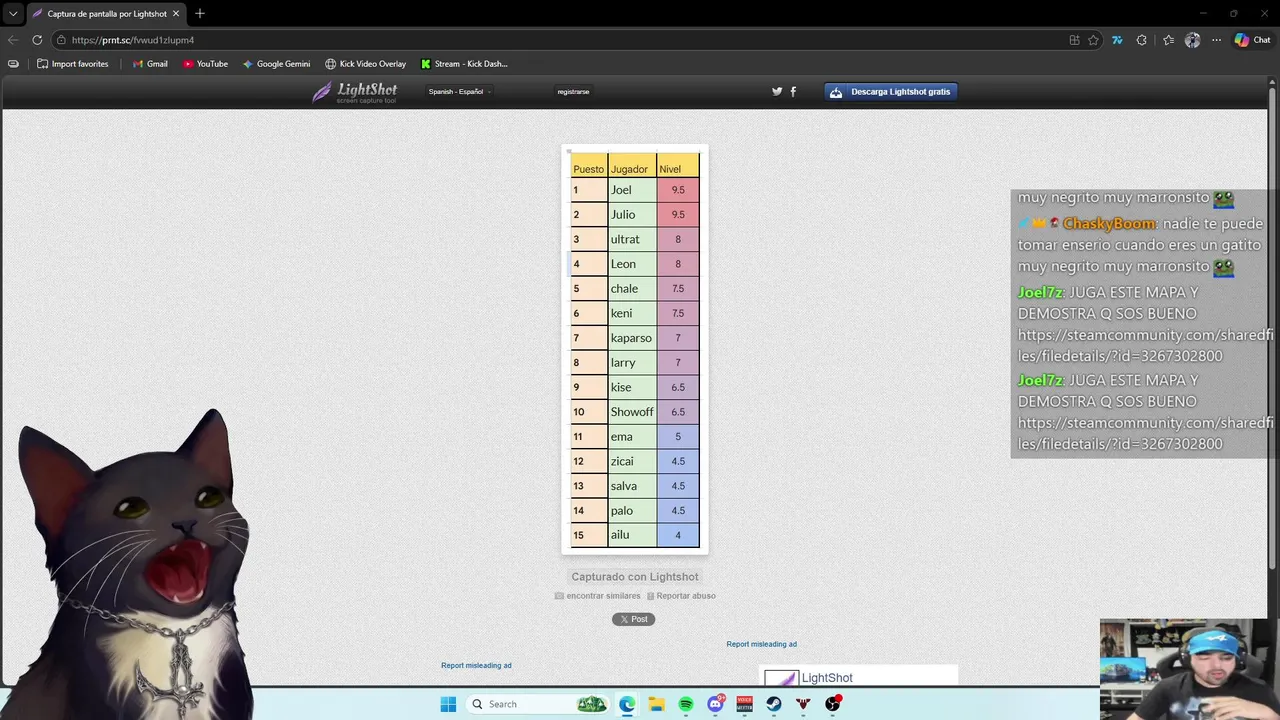The image size is (1280, 720).
Task: Open the Settings and more ellipsis menu
Action: pyautogui.click(x=1216, y=40)
